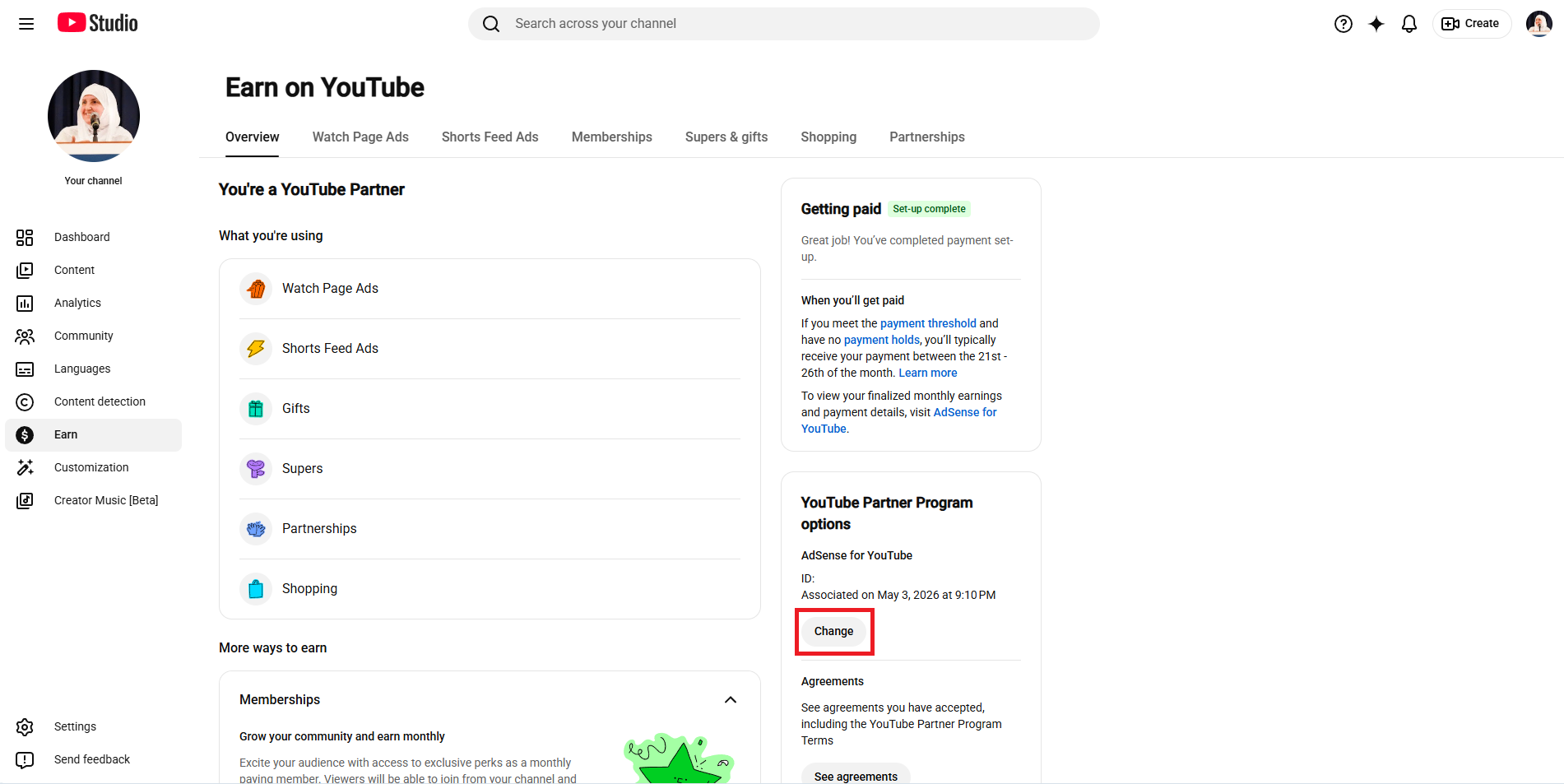Screen dimensions: 1564x784
Task: Open the payment holds link
Action: (881, 340)
